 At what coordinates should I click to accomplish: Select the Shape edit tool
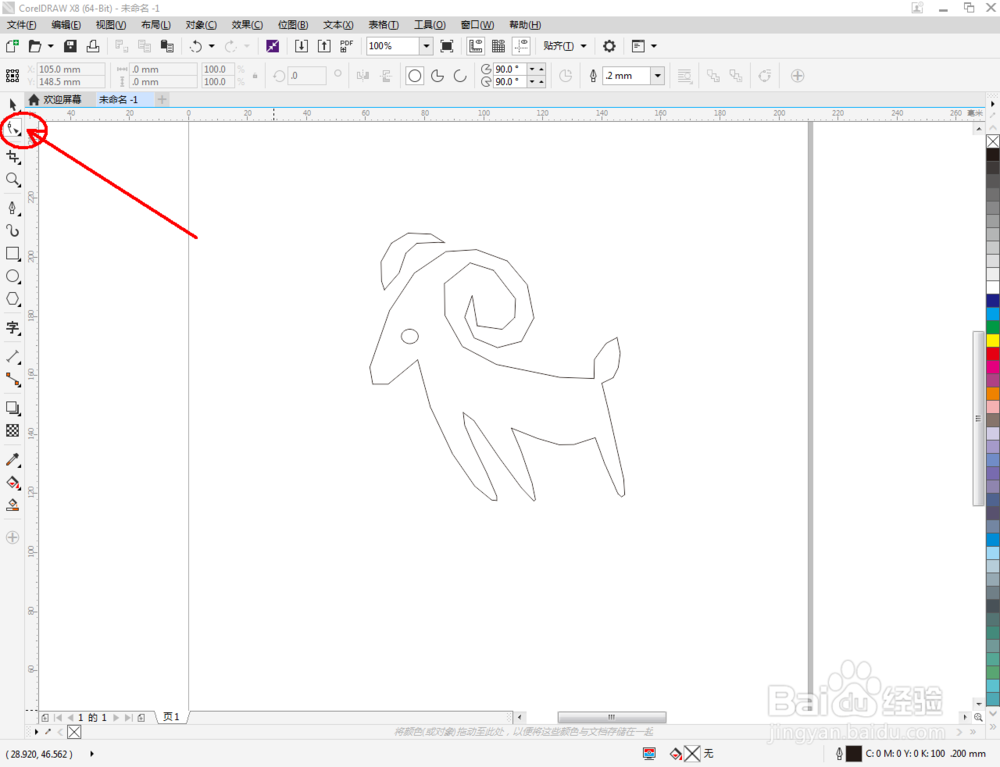(13, 129)
